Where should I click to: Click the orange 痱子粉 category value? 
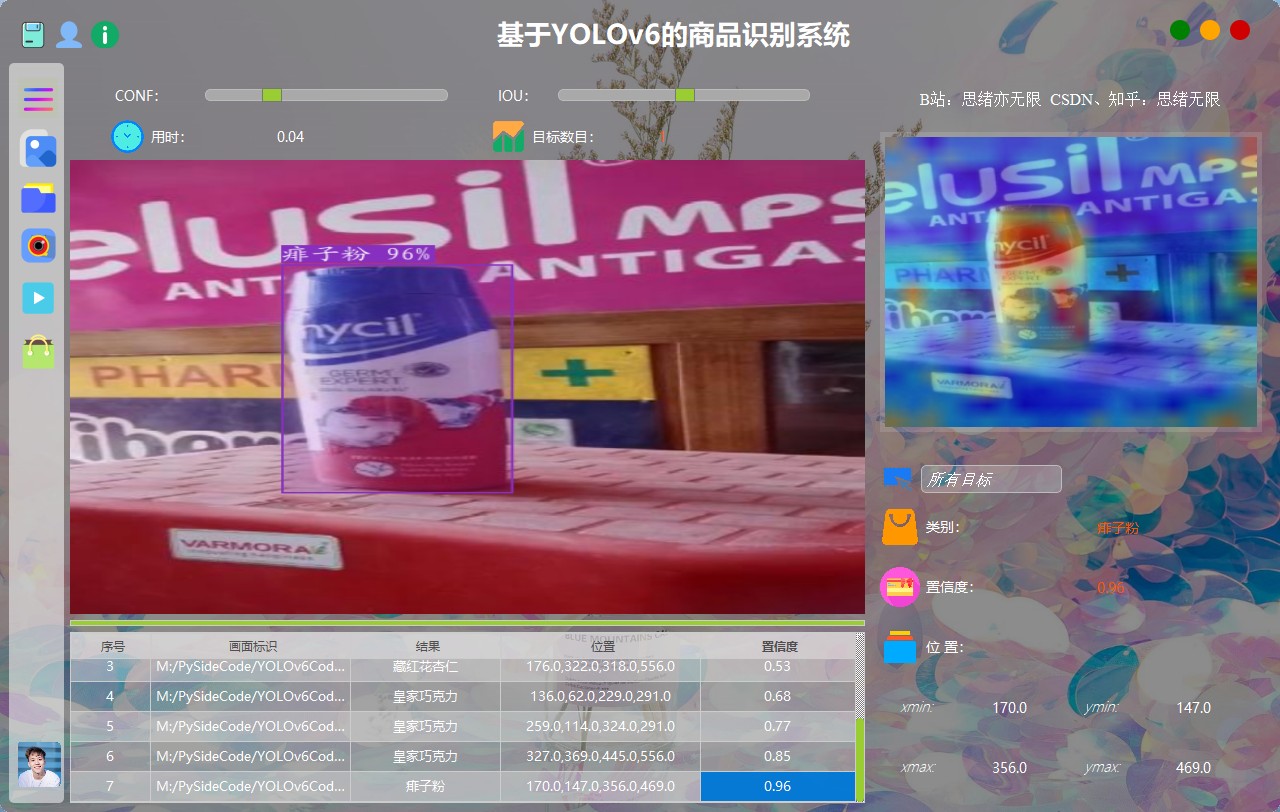1118,528
